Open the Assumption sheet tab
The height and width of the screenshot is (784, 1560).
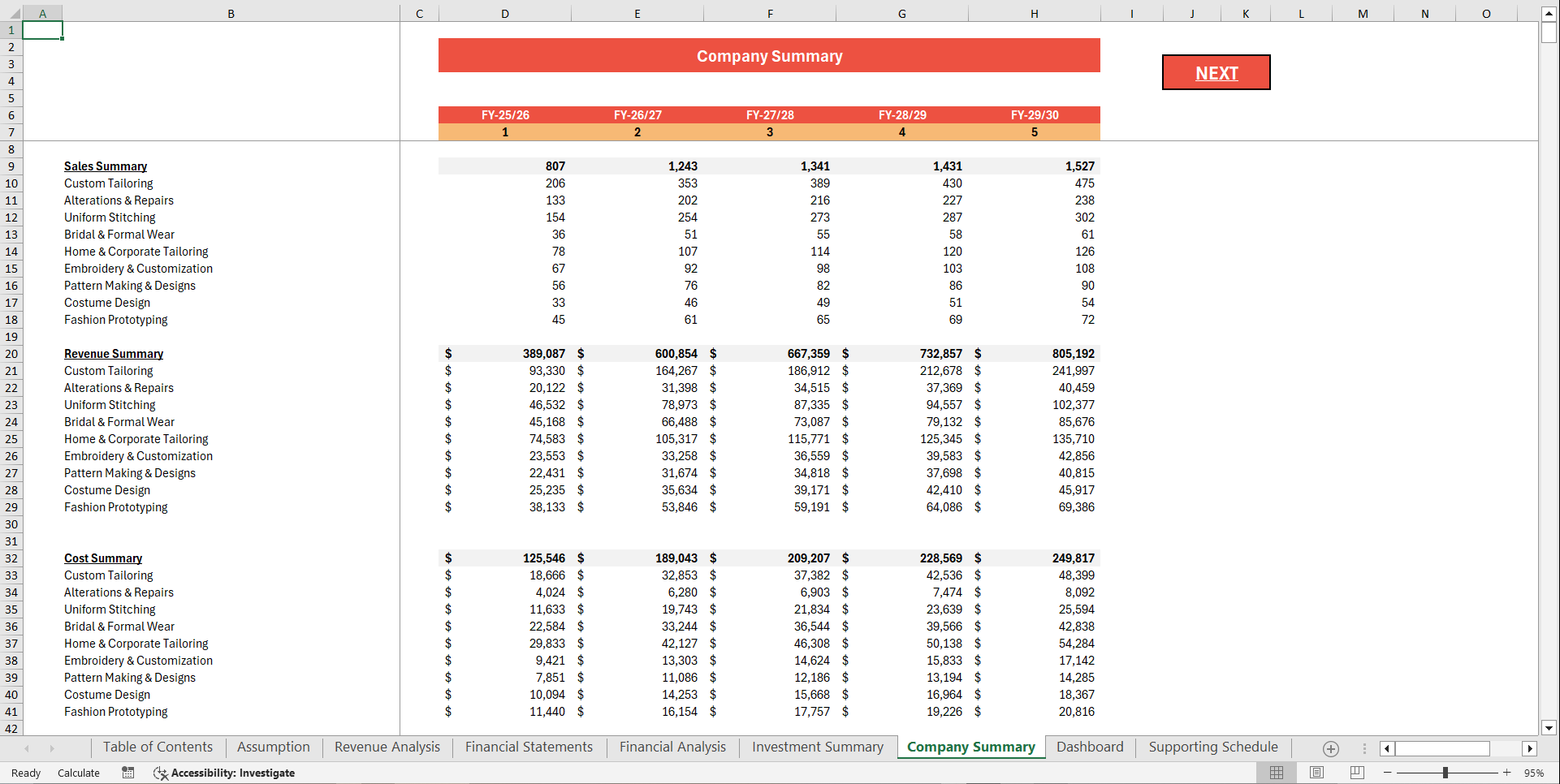tap(273, 747)
